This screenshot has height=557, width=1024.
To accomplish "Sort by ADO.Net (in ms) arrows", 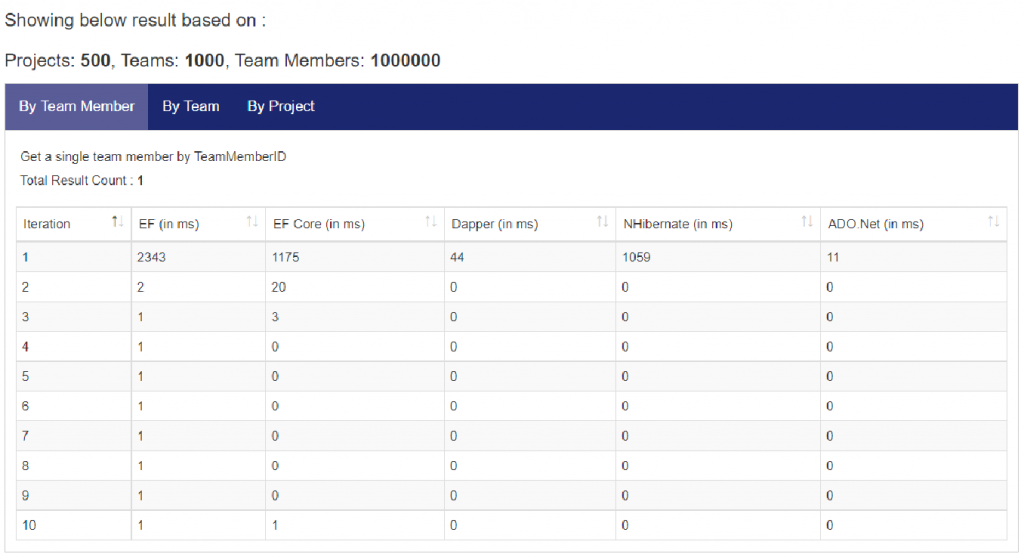I will (x=993, y=222).
